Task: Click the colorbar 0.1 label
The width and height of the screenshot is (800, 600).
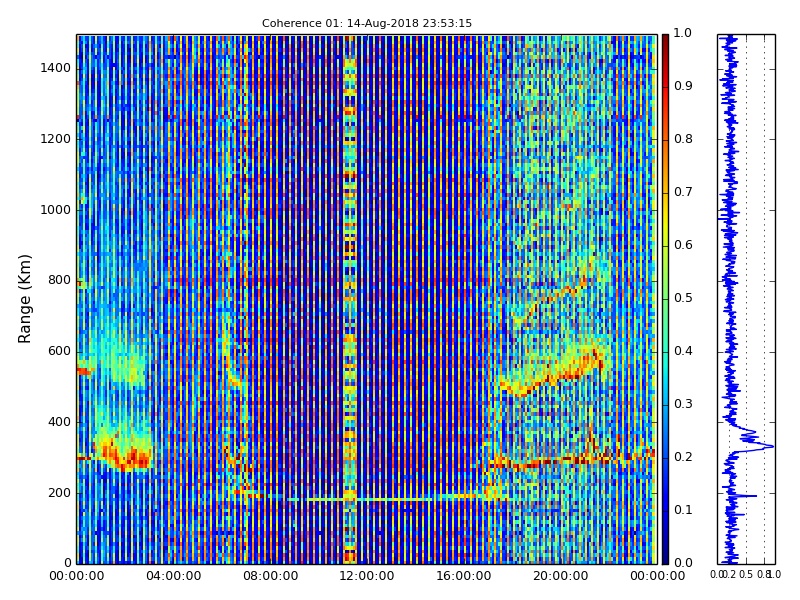Action: (683, 510)
